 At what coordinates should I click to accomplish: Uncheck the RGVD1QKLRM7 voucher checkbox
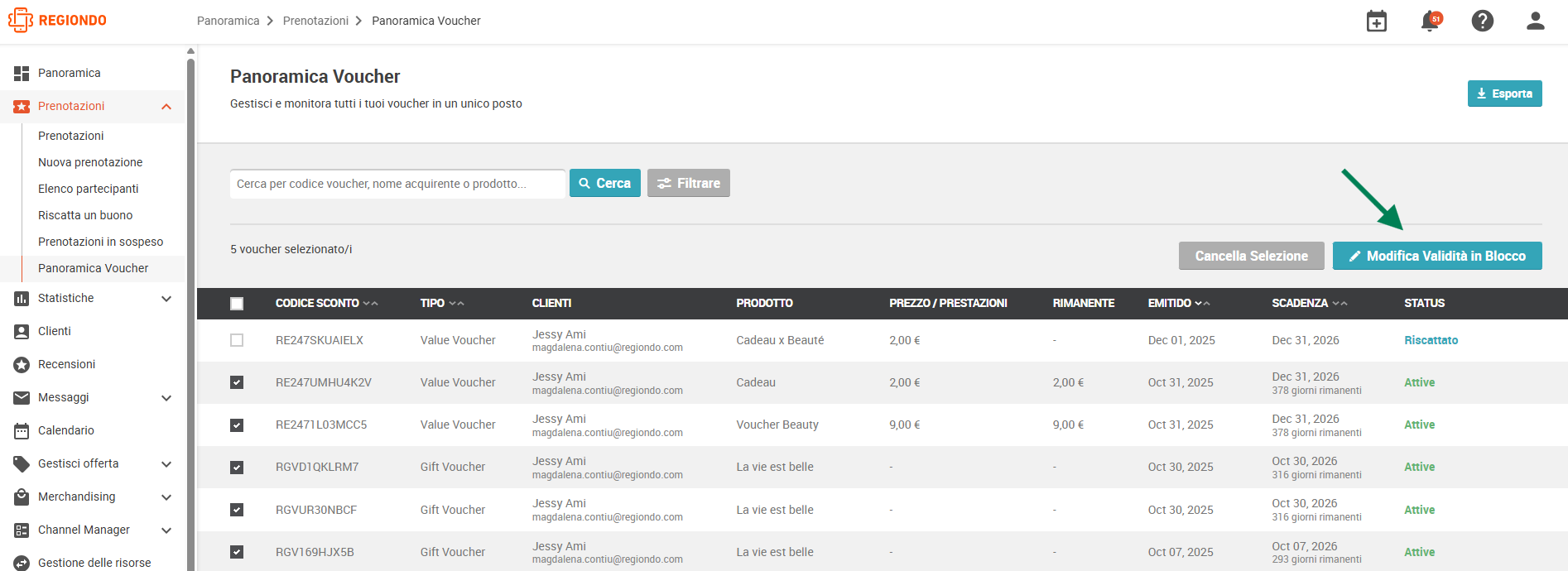coord(237,468)
